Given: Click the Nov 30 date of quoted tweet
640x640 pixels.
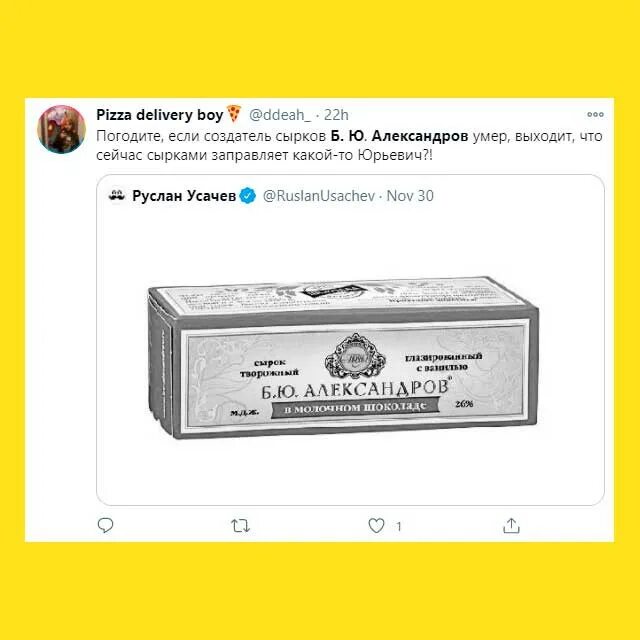Looking at the screenshot, I should (x=410, y=196).
